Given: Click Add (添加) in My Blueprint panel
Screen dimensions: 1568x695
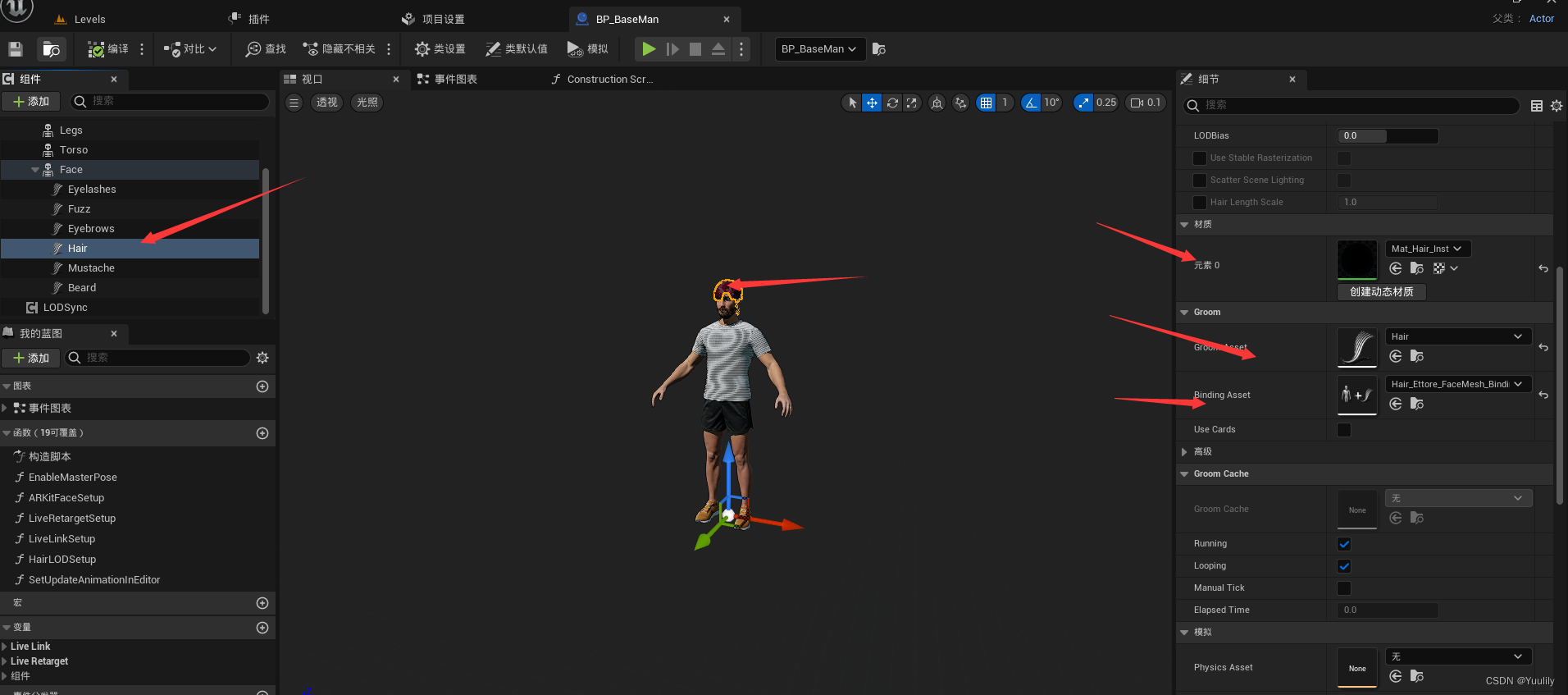Looking at the screenshot, I should pyautogui.click(x=31, y=358).
